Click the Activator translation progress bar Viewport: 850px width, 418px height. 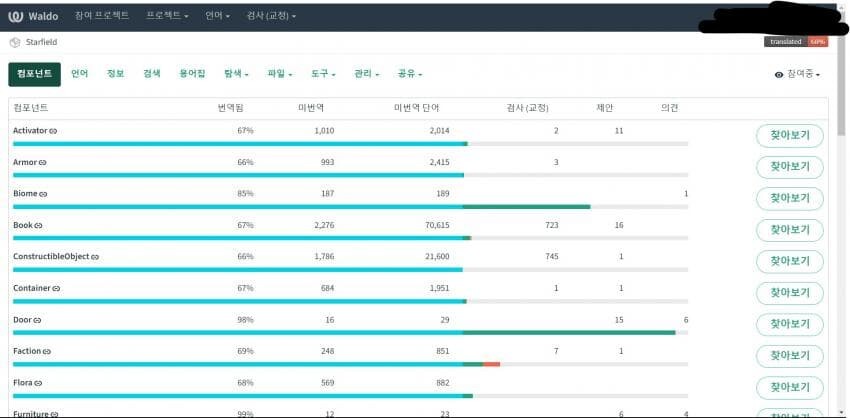pos(350,144)
